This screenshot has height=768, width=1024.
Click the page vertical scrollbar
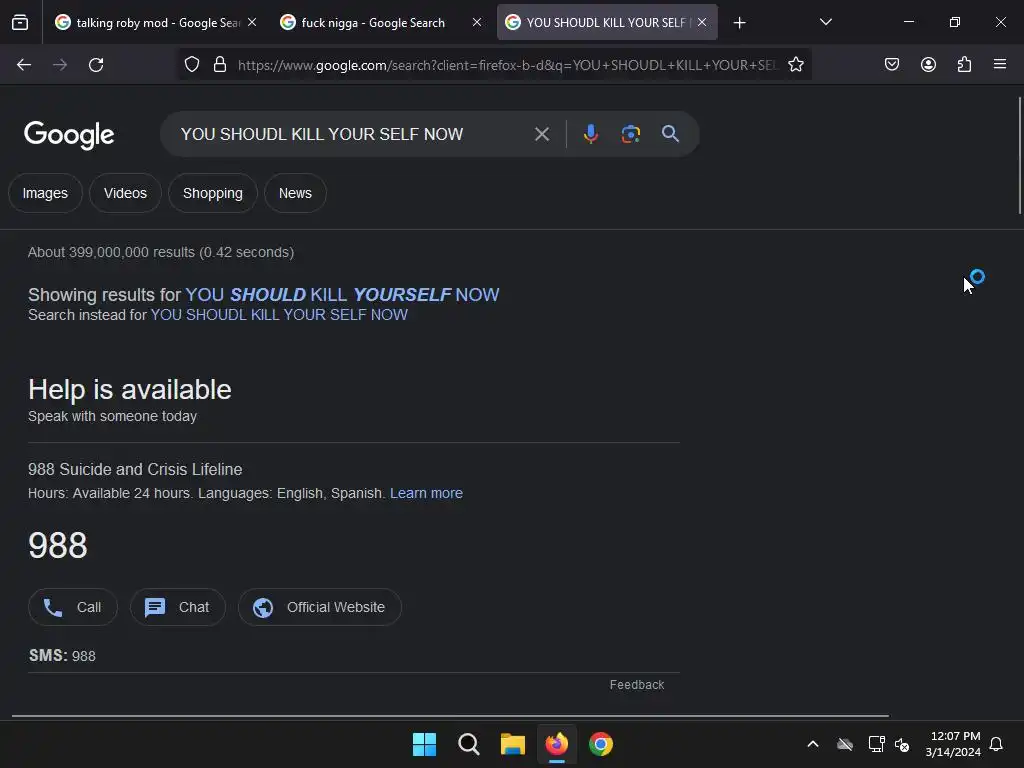click(1019, 155)
